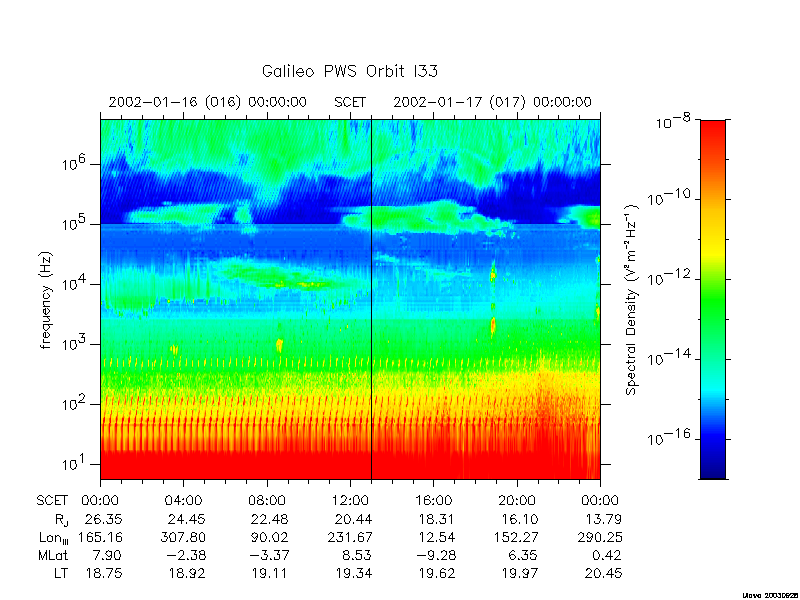This screenshot has width=800, height=600.
Task: Click the LT value 18.92
Action: [x=187, y=573]
